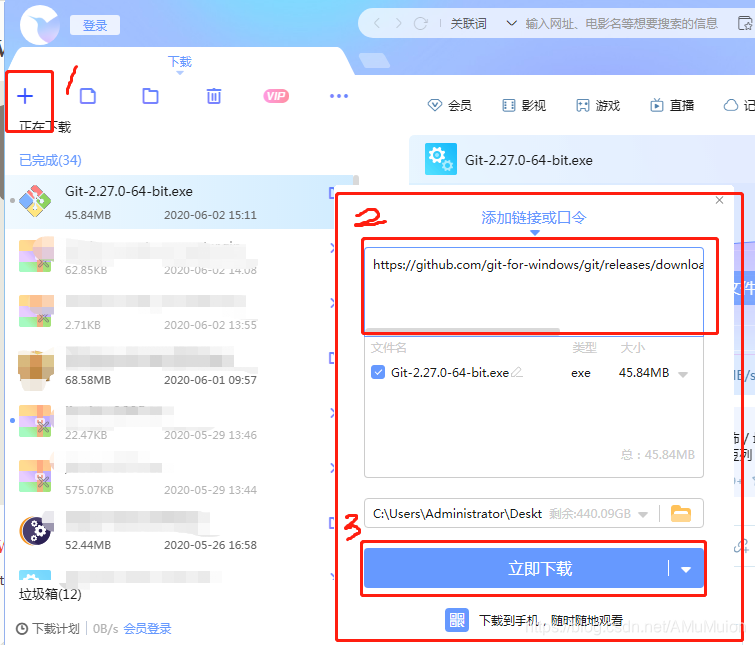Viewport: 755px width, 645px height.
Task: Click the 下载到手机，随时随地观看 link
Action: (x=551, y=620)
